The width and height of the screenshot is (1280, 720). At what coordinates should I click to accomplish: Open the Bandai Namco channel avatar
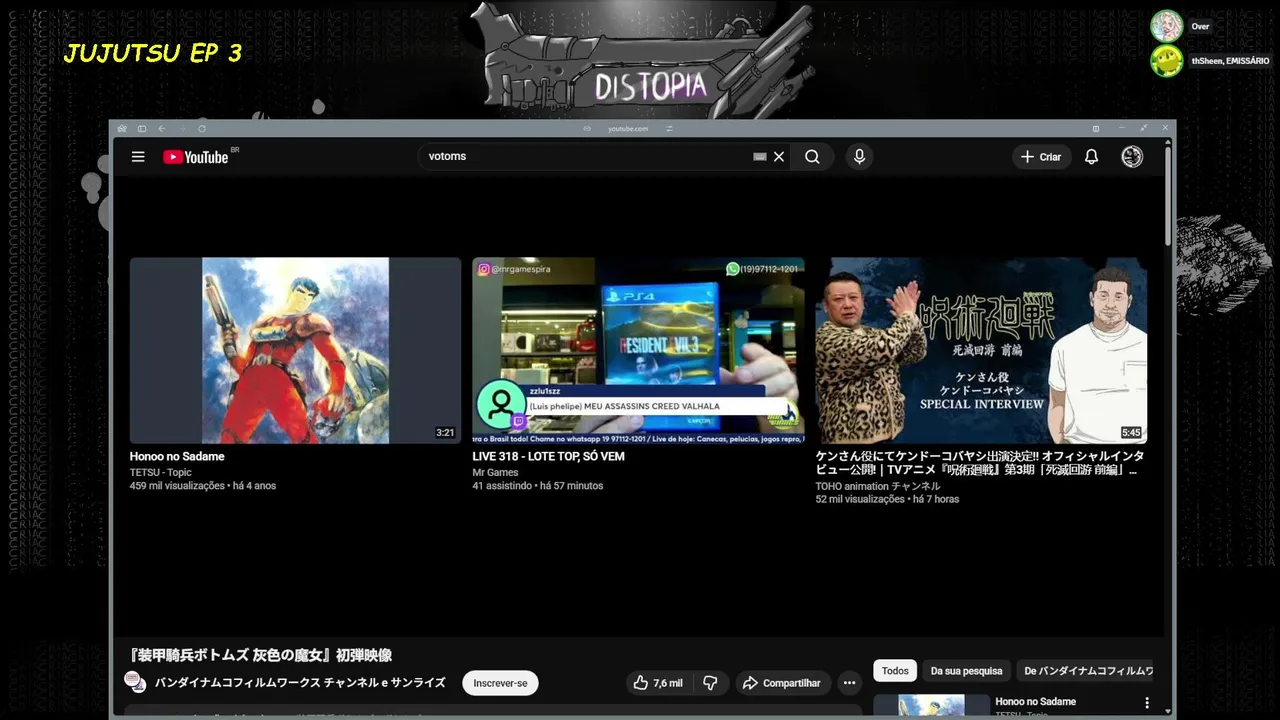[135, 682]
